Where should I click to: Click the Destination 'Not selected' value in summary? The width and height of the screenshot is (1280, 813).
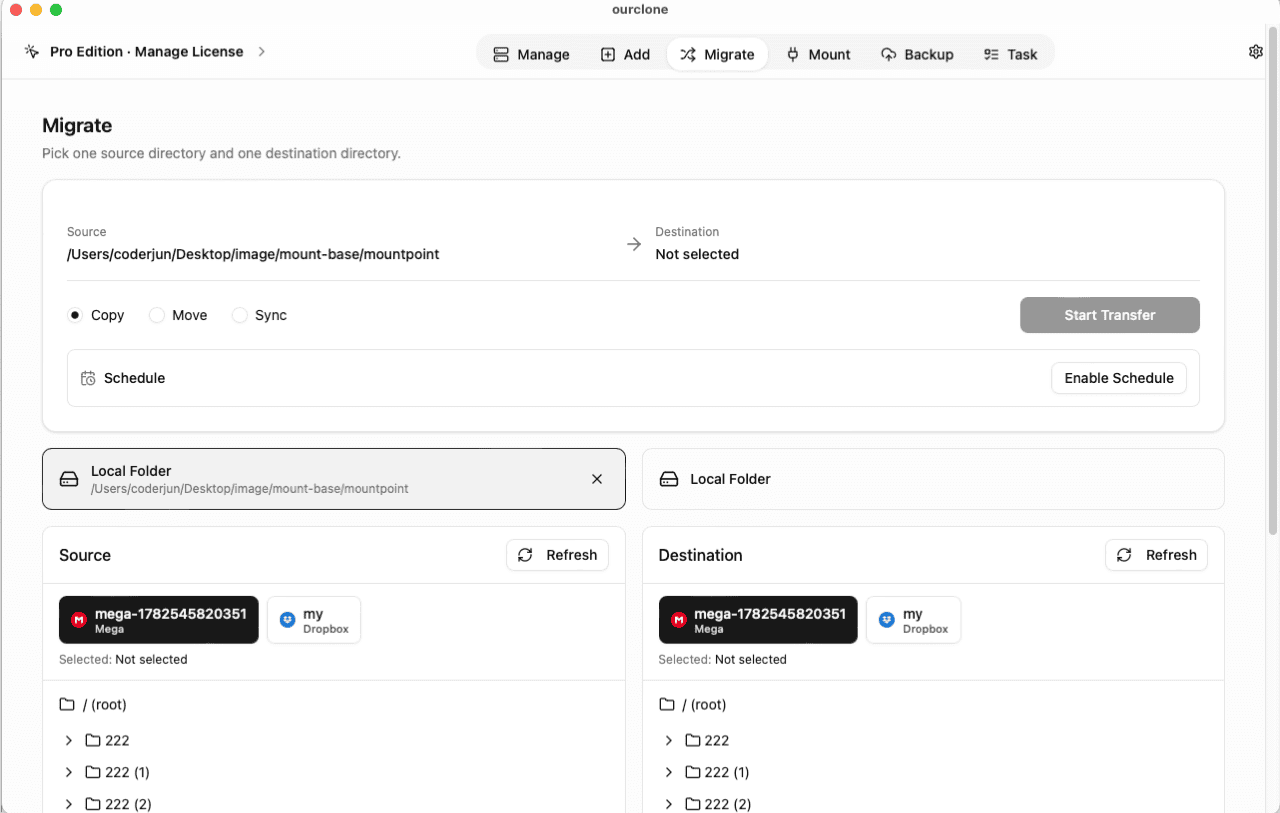tap(697, 254)
